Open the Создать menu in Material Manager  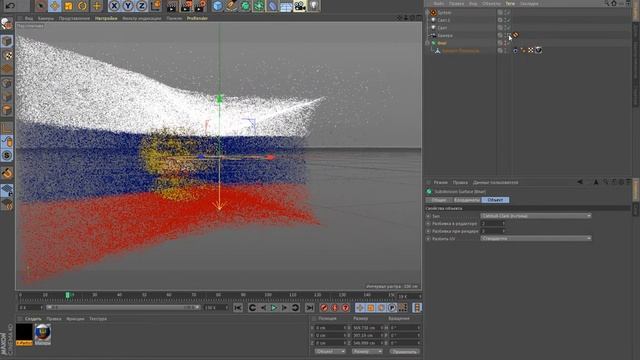[33, 319]
